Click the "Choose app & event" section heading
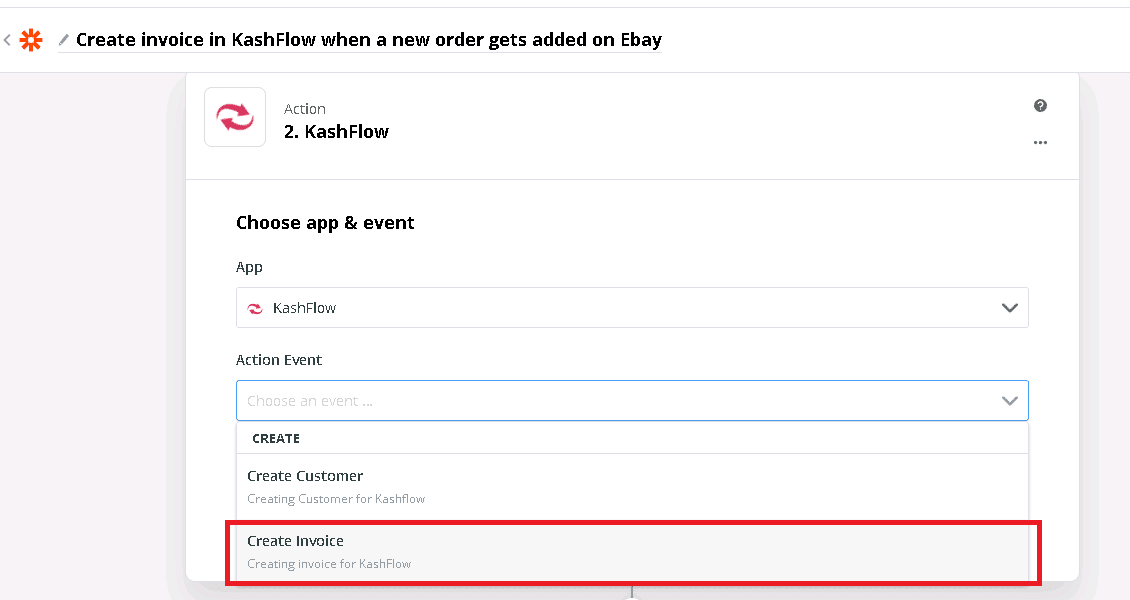 point(325,223)
